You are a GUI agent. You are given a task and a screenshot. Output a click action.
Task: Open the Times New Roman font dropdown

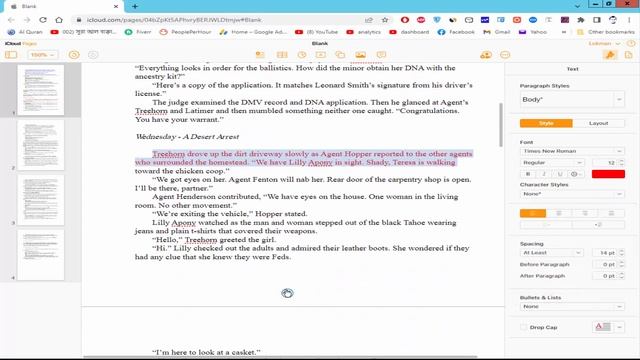(572, 151)
